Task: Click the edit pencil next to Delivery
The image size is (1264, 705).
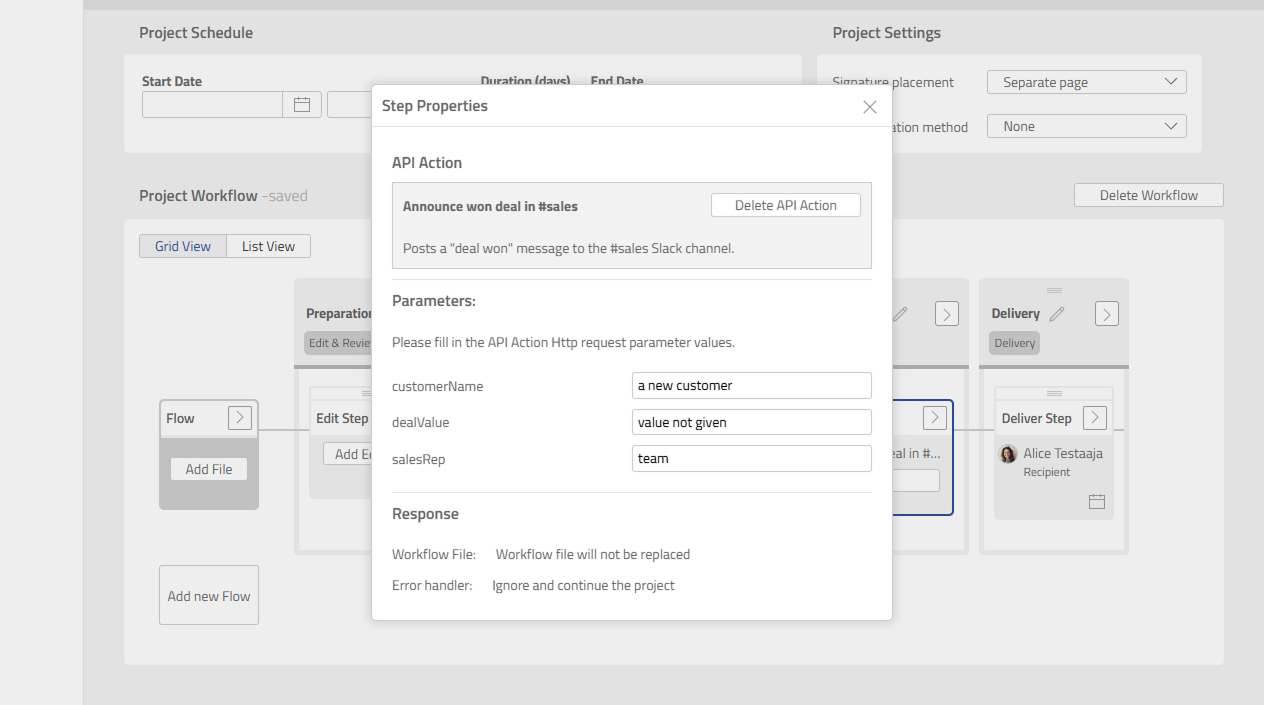Action: tap(1057, 314)
